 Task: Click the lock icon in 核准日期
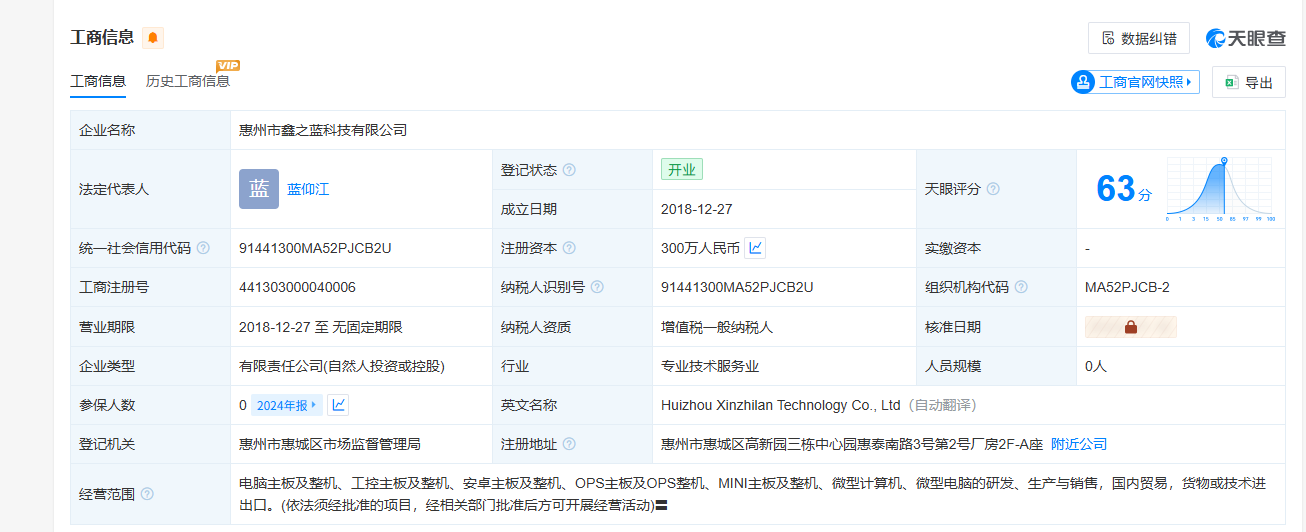[x=1131, y=327]
